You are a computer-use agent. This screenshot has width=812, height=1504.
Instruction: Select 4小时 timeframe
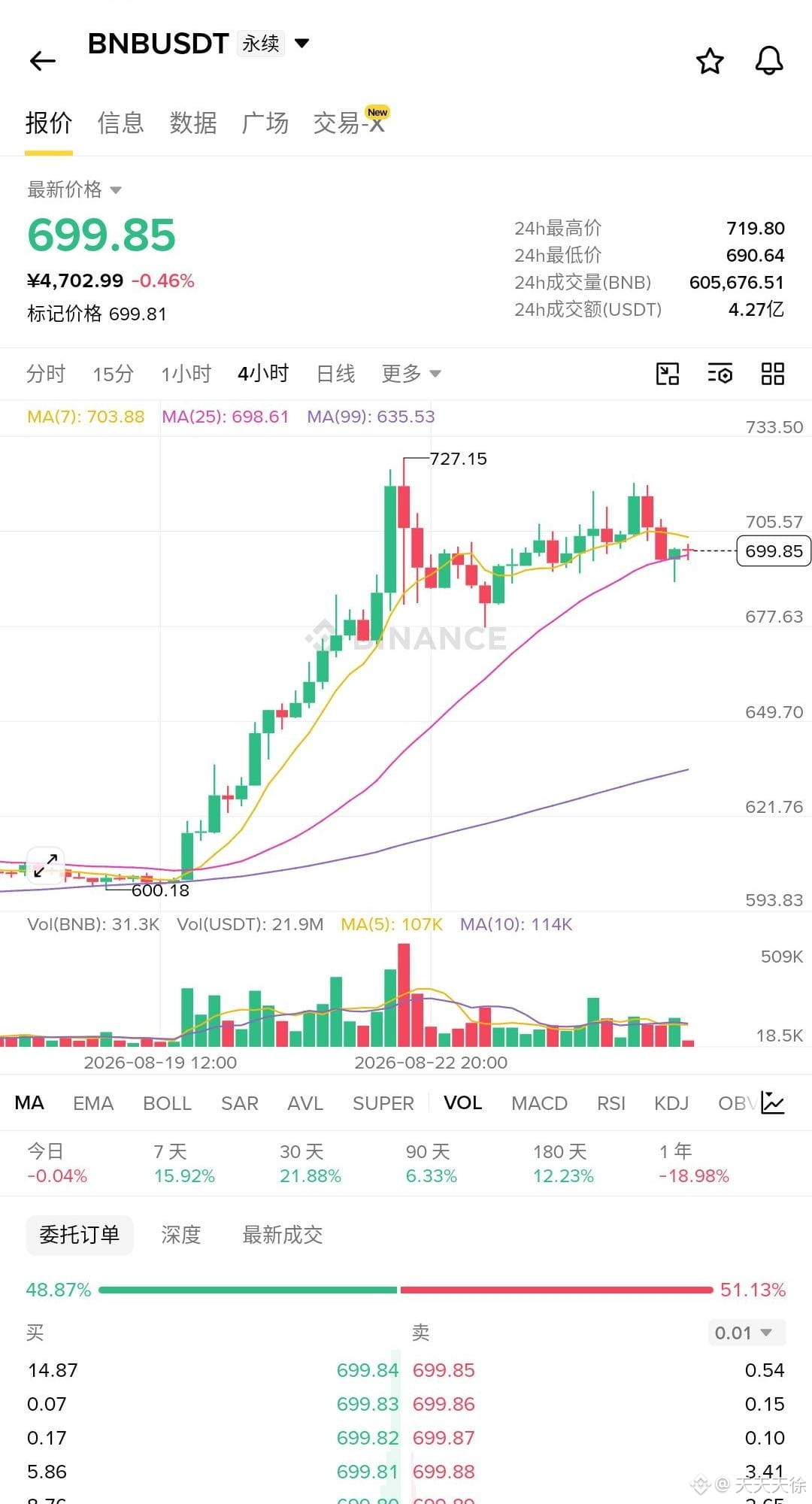(263, 374)
